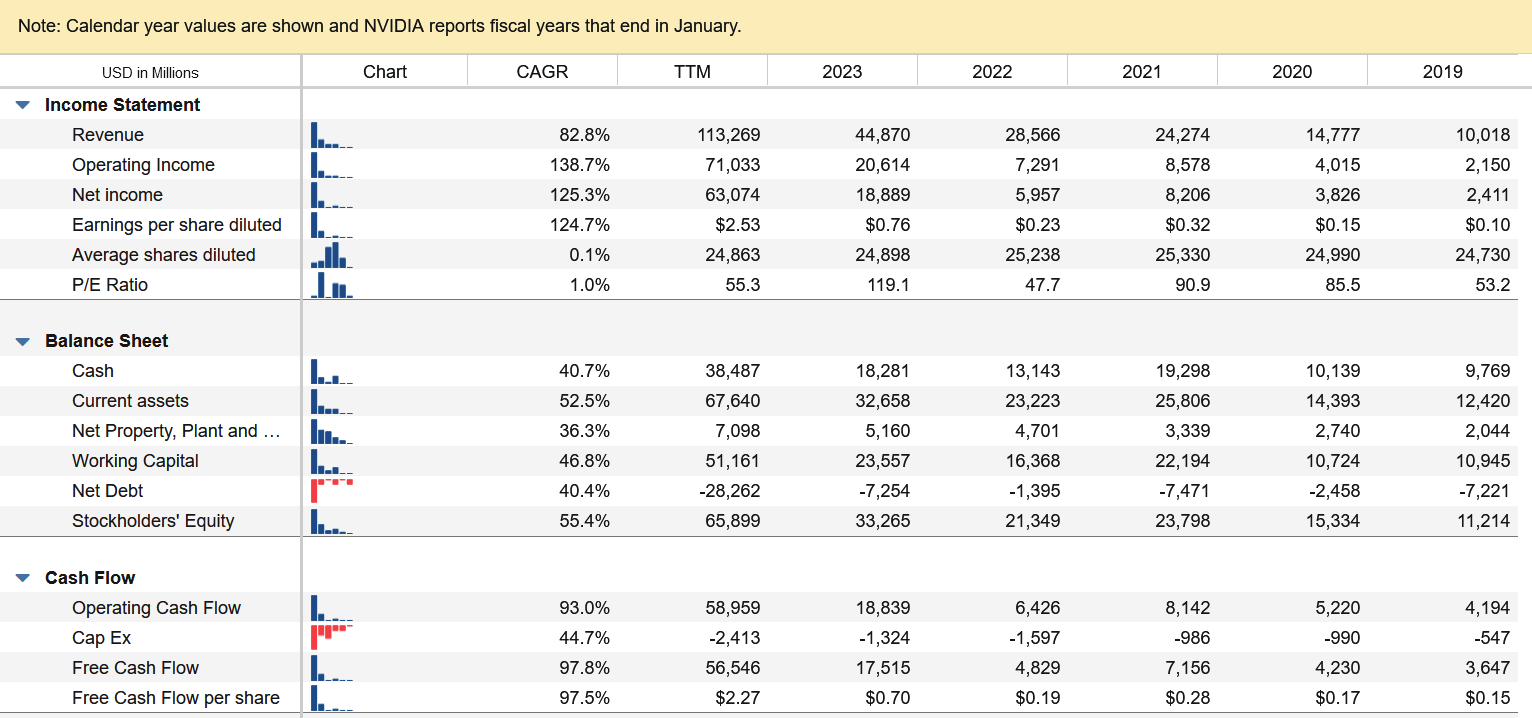Click the Cash 2021 value 19,298

[1183, 371]
